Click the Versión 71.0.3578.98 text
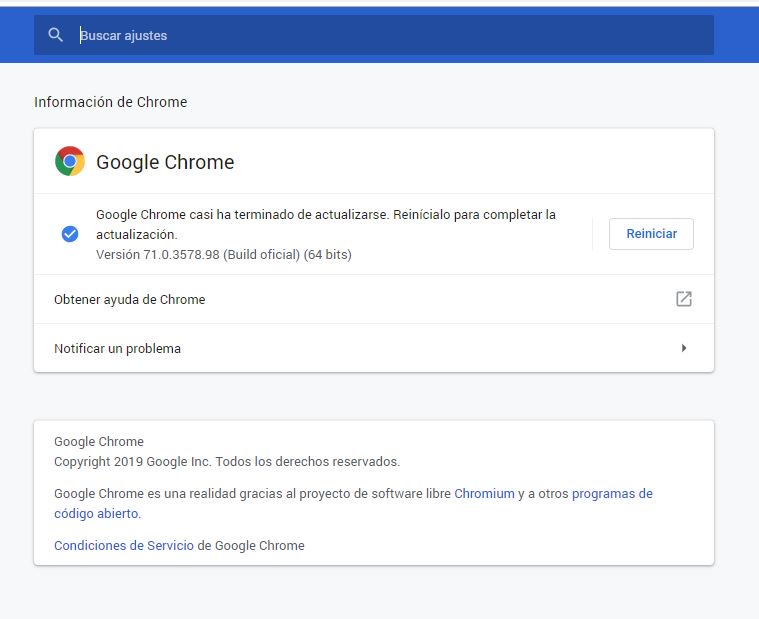Viewport: 759px width, 619px height. tap(224, 255)
